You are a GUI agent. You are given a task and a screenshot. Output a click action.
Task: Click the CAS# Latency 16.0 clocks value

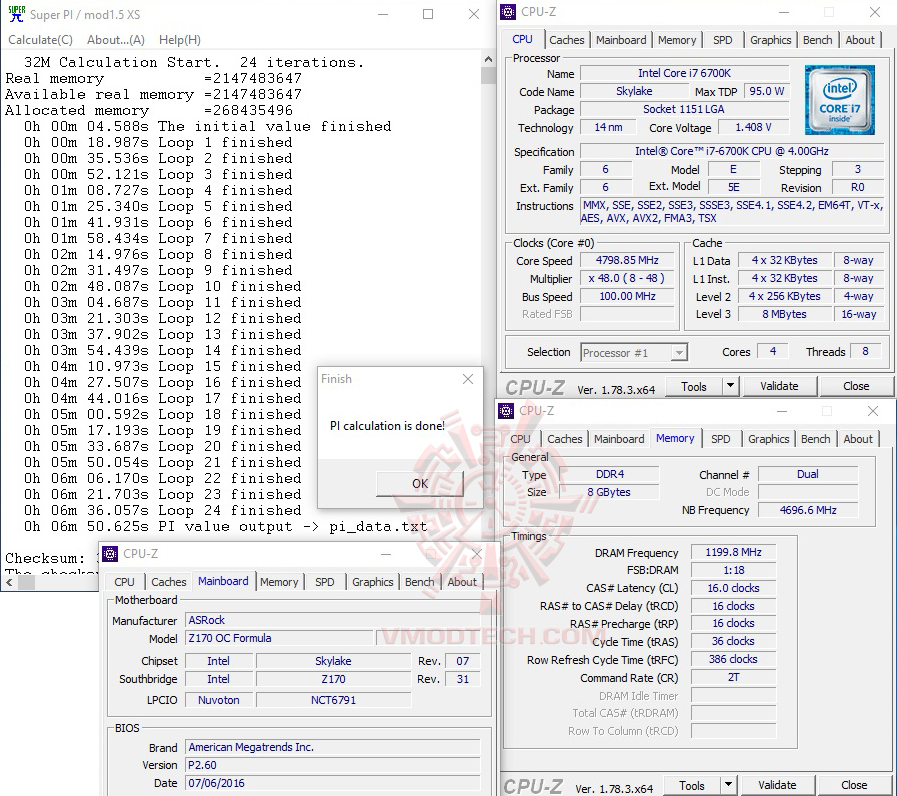(x=733, y=588)
